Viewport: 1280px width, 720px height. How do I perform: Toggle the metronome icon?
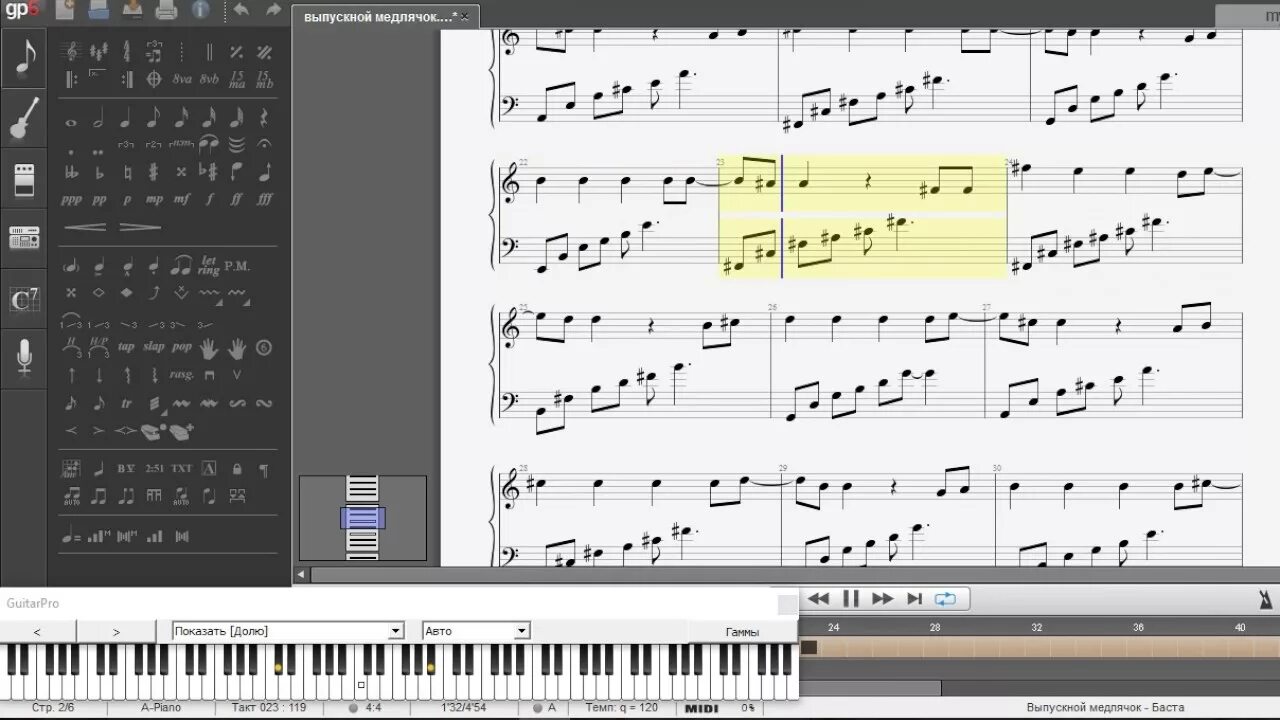[x=1265, y=599]
